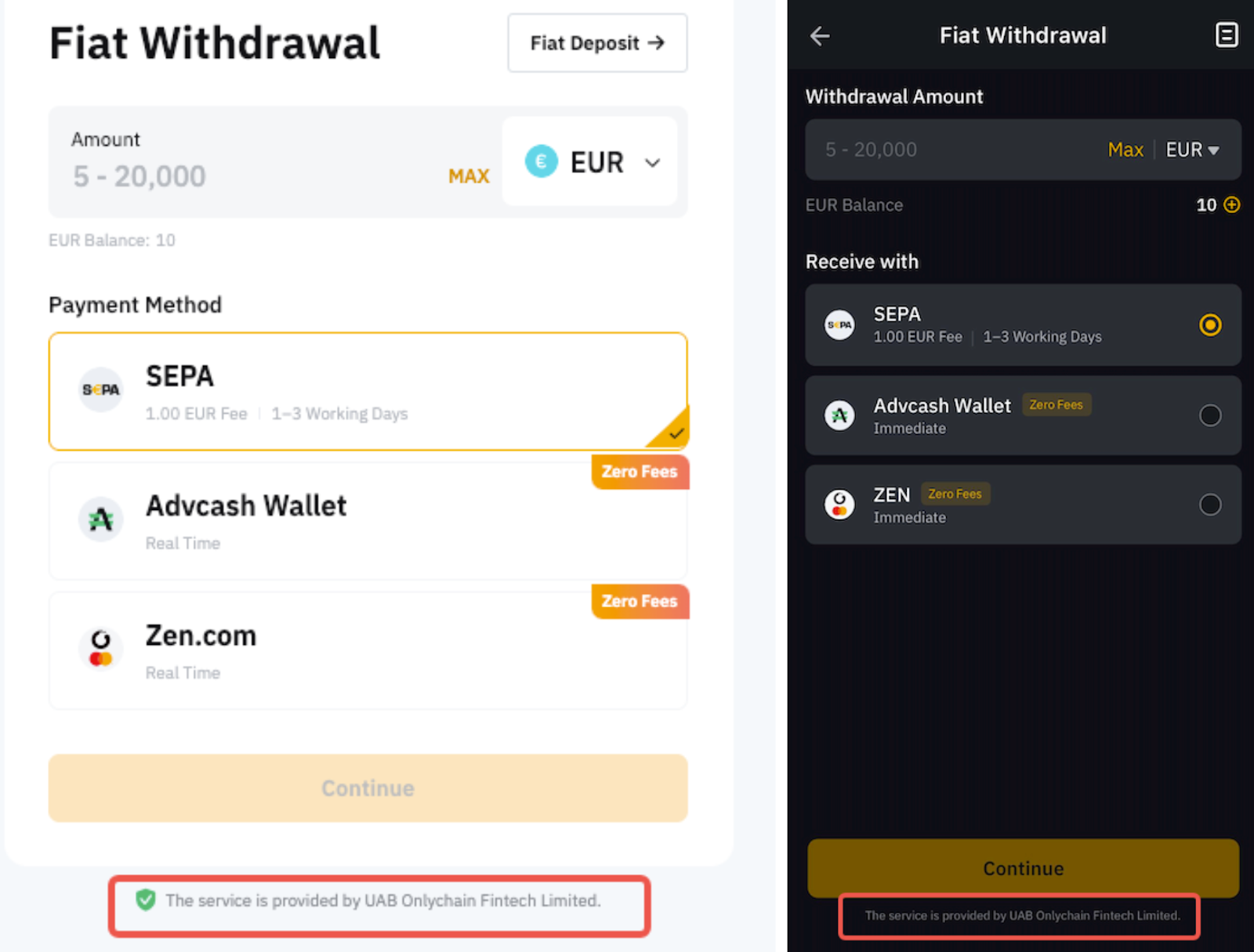Click the euro coin icon

(541, 162)
